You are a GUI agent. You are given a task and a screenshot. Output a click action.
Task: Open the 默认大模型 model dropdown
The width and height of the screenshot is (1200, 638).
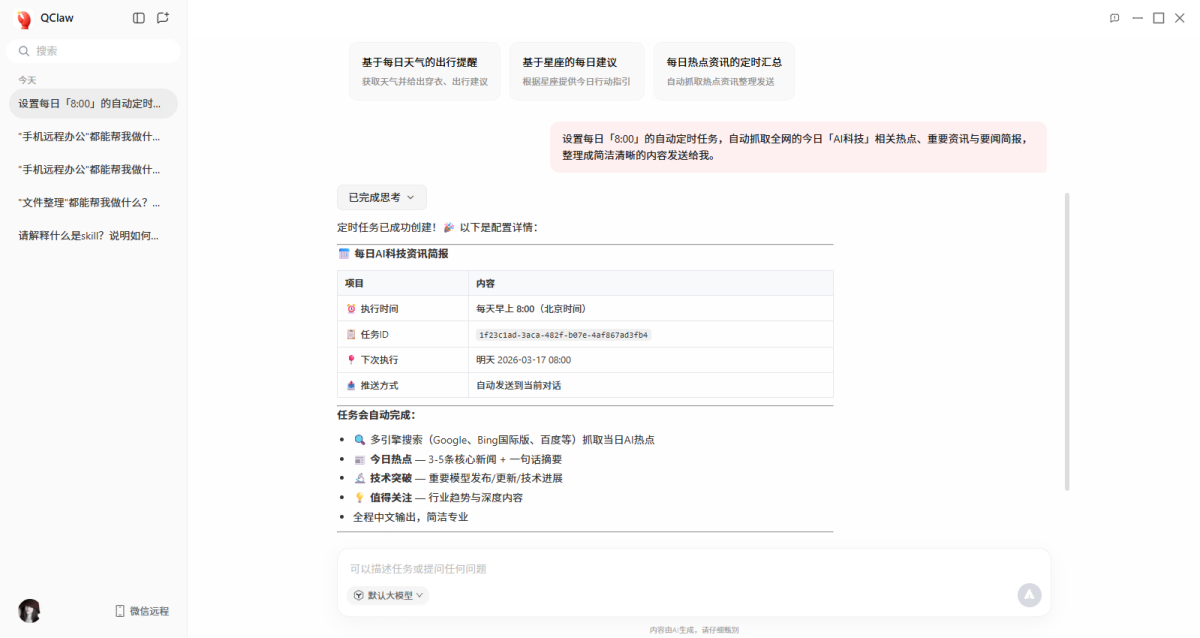point(388,595)
